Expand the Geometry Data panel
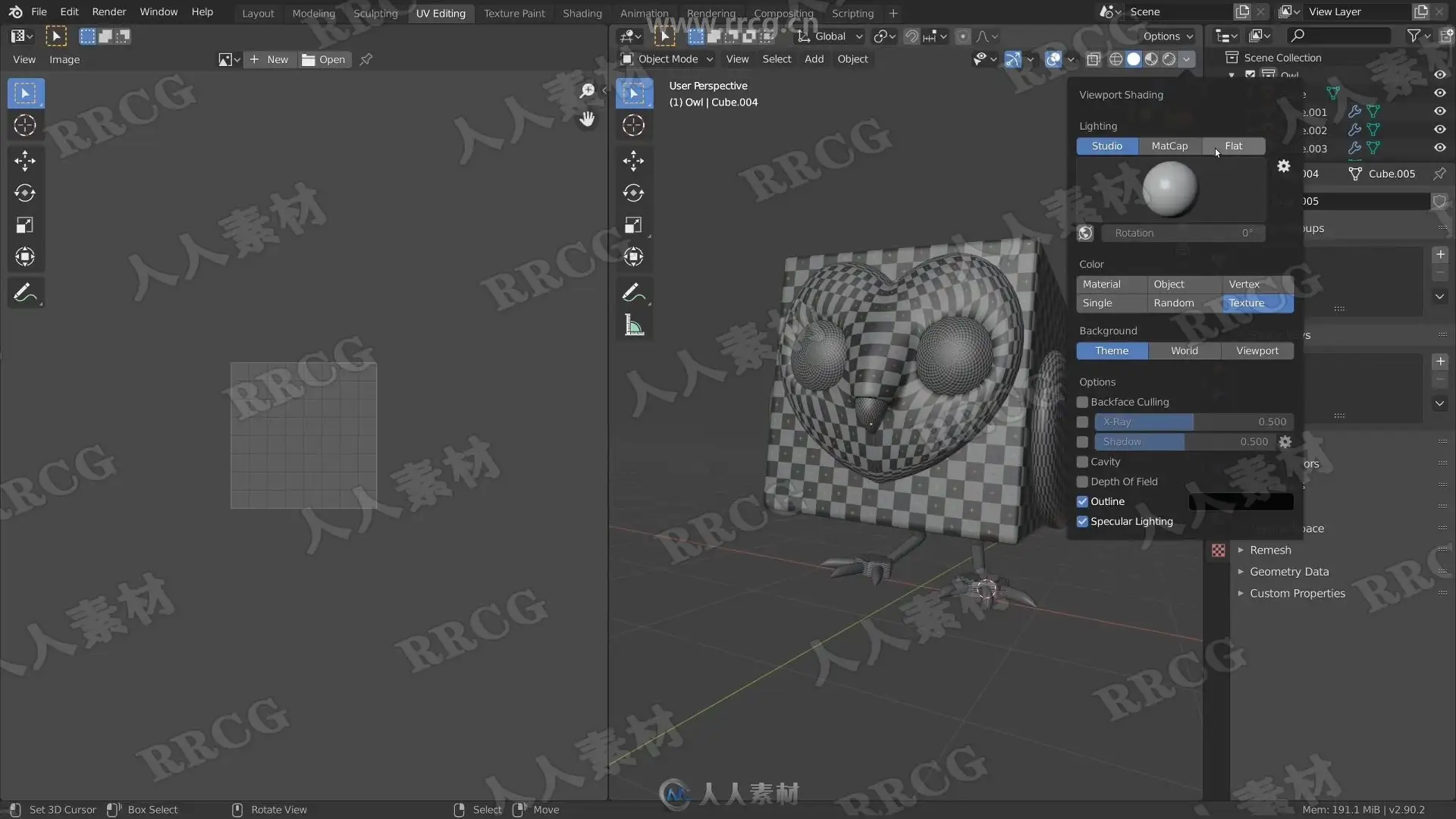Viewport: 1456px width, 819px height. 1288,572
